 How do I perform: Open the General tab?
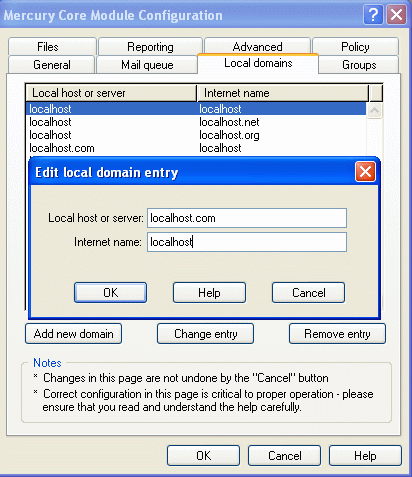point(51,64)
